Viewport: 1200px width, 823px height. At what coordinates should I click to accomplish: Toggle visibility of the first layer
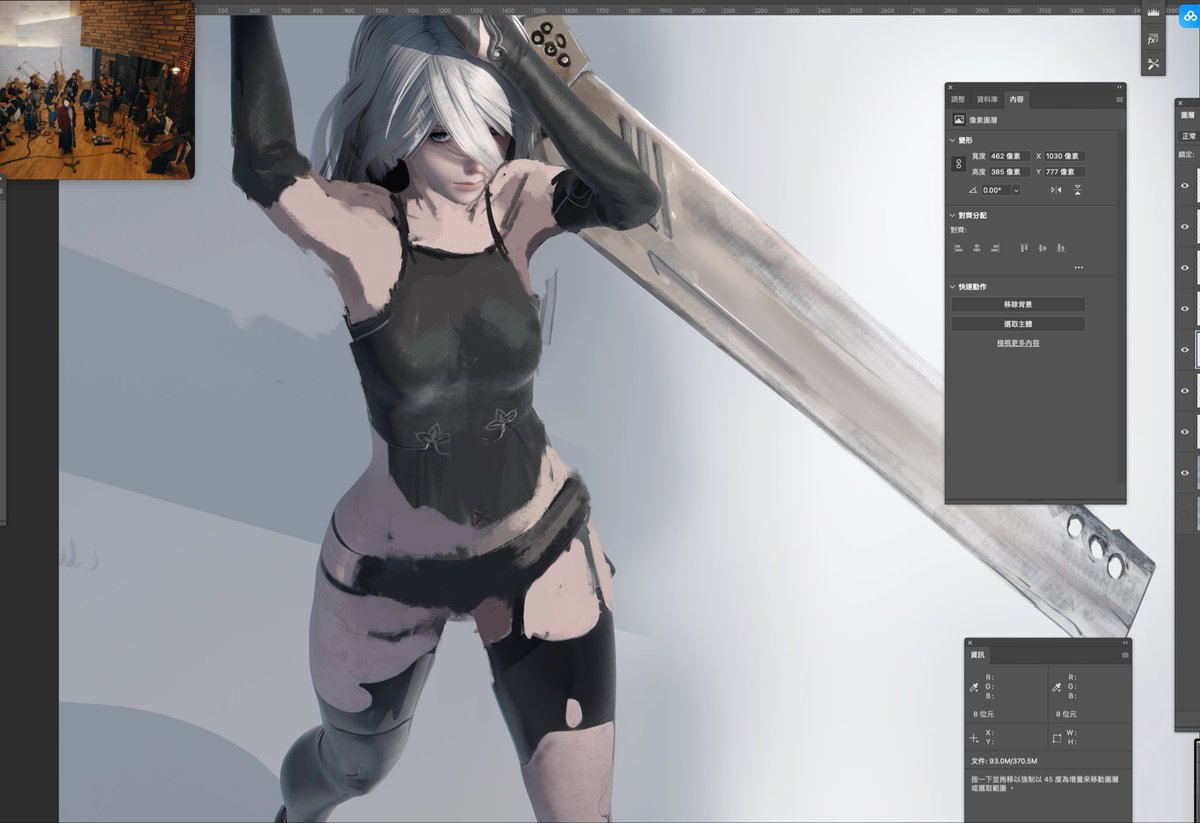[x=1185, y=186]
